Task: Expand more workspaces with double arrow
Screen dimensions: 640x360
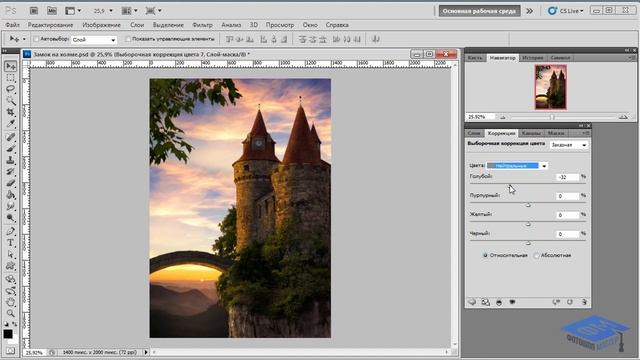Action: click(529, 11)
